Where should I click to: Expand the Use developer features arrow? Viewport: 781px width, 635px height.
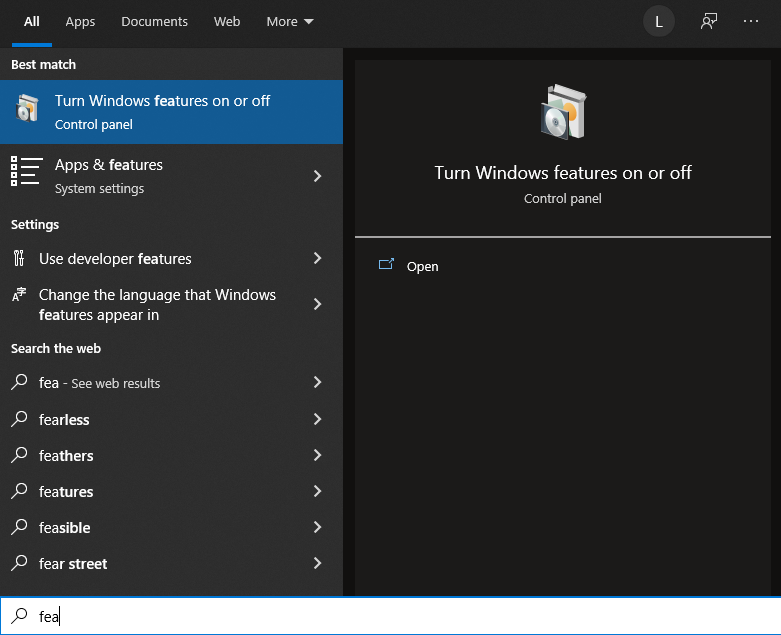[x=317, y=258]
